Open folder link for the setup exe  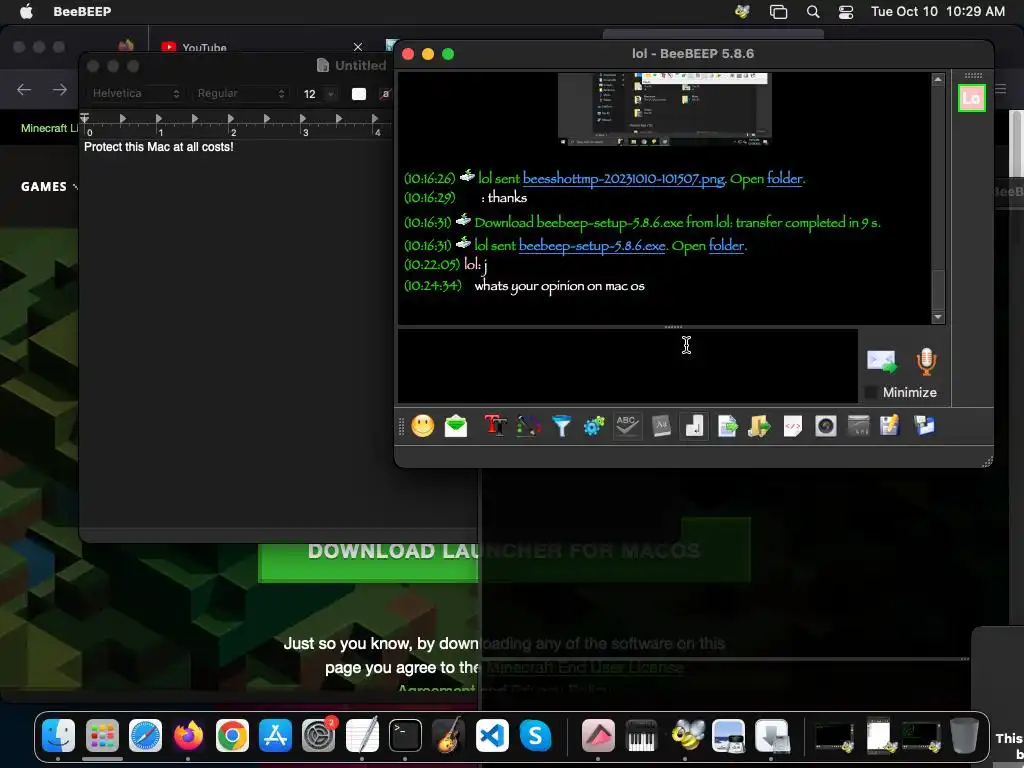(x=726, y=246)
